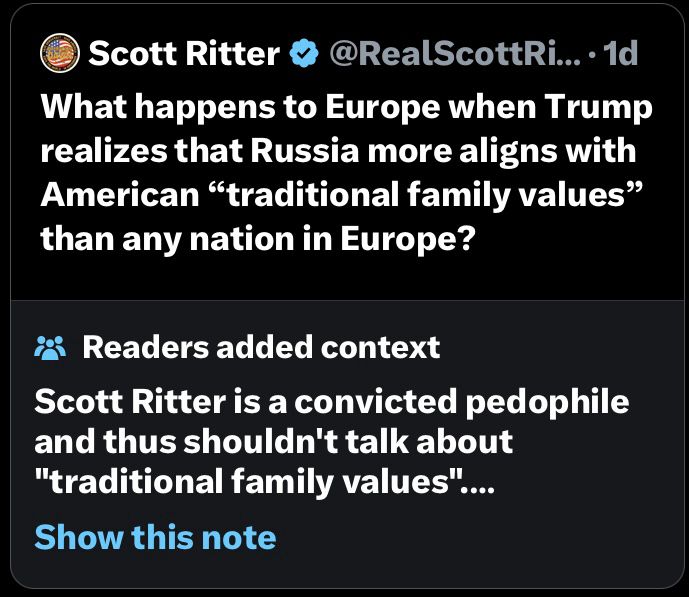Open Scott Ritter's round profile avatar
The image size is (689, 597).
60,53
